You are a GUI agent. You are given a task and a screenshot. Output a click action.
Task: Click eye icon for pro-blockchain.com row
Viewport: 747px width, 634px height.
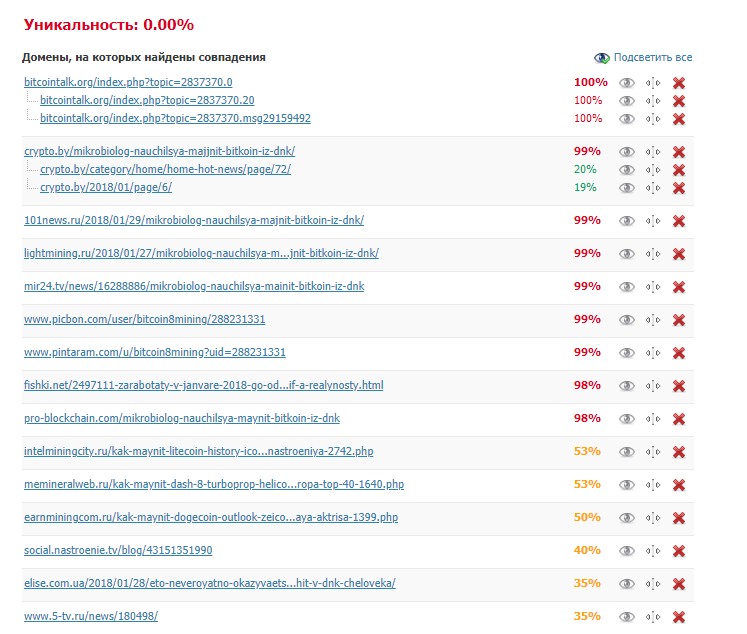click(626, 419)
